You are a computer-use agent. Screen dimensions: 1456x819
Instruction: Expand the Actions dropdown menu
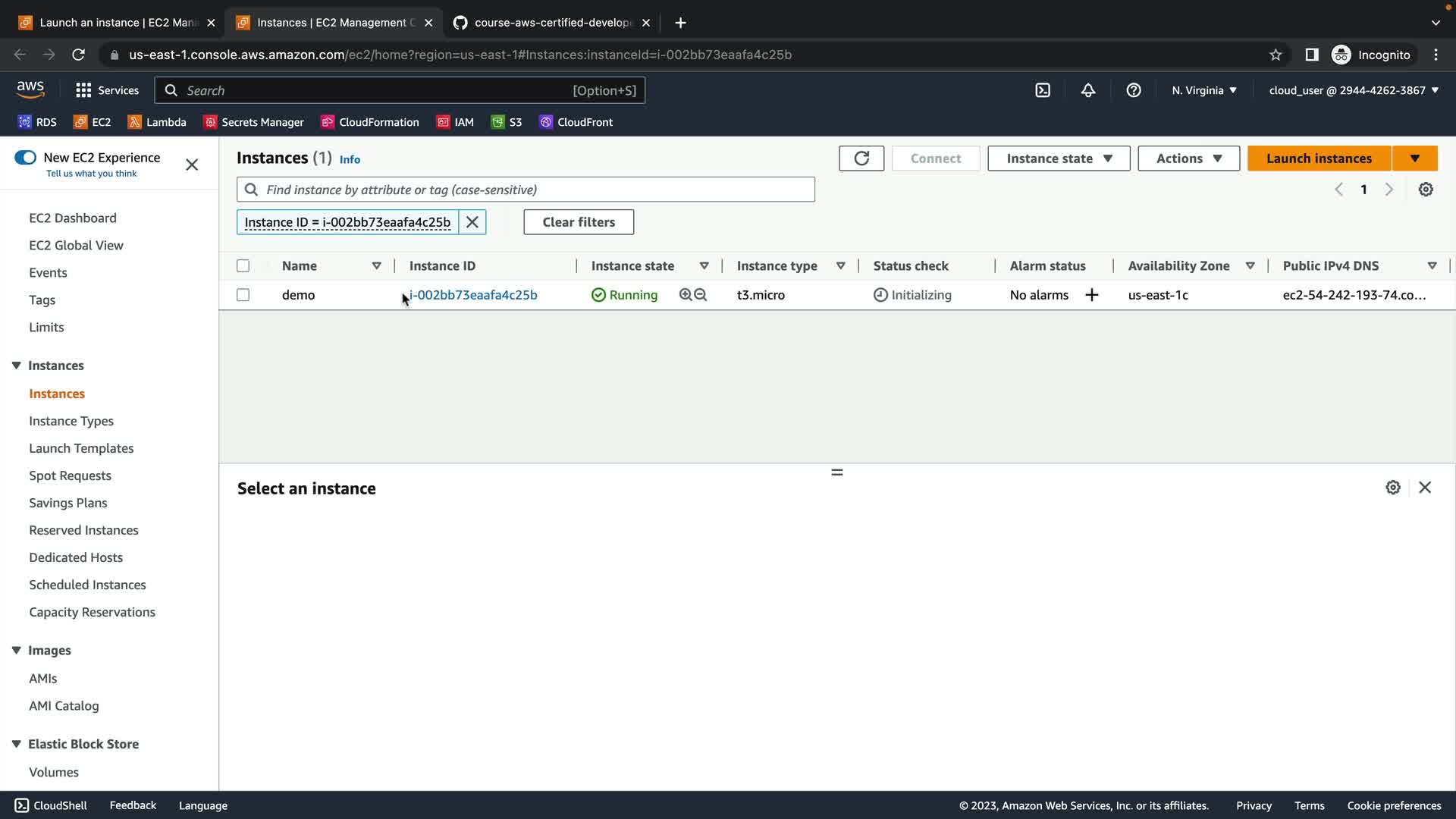pyautogui.click(x=1188, y=158)
